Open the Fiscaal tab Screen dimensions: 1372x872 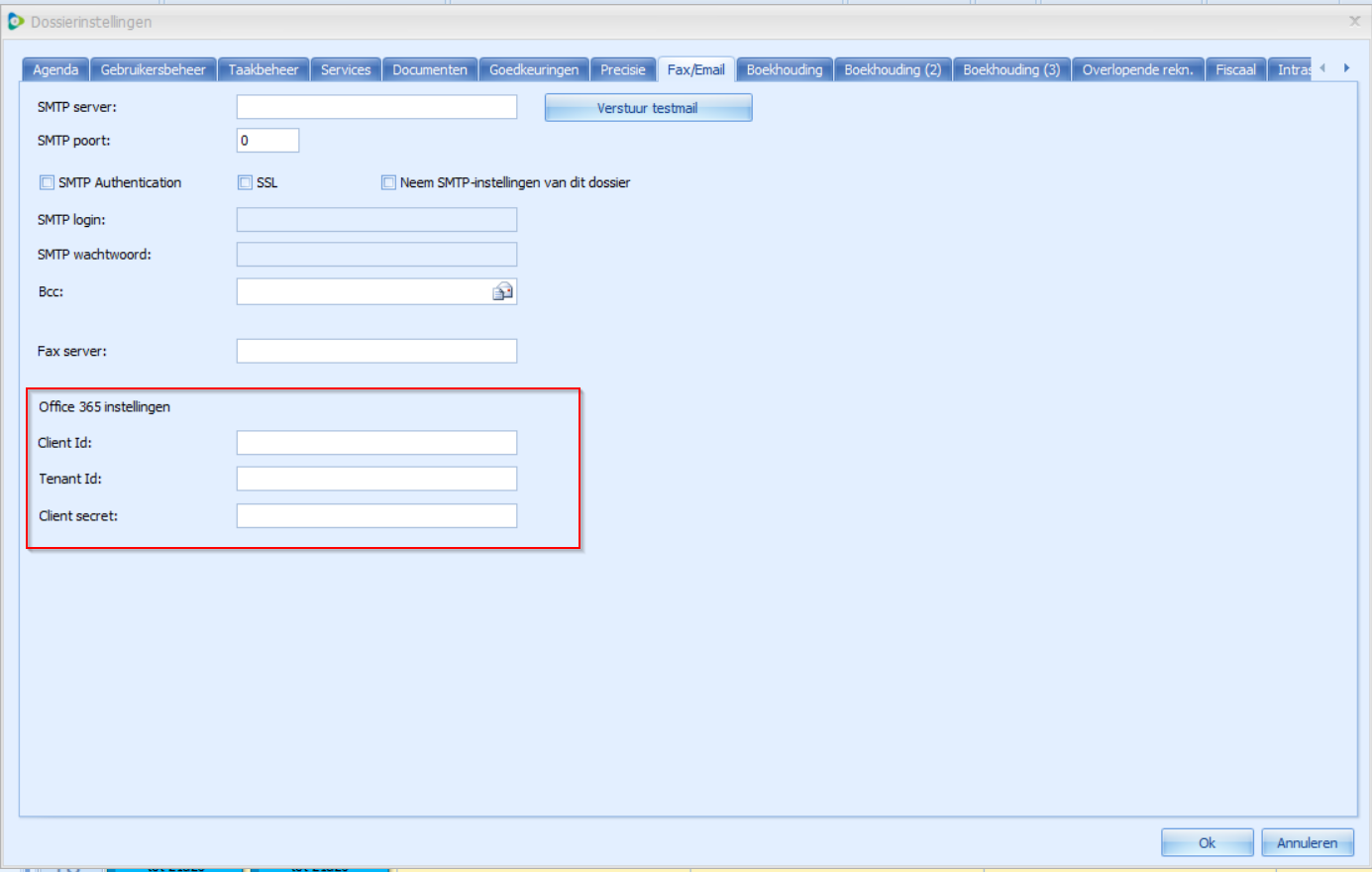click(1236, 69)
